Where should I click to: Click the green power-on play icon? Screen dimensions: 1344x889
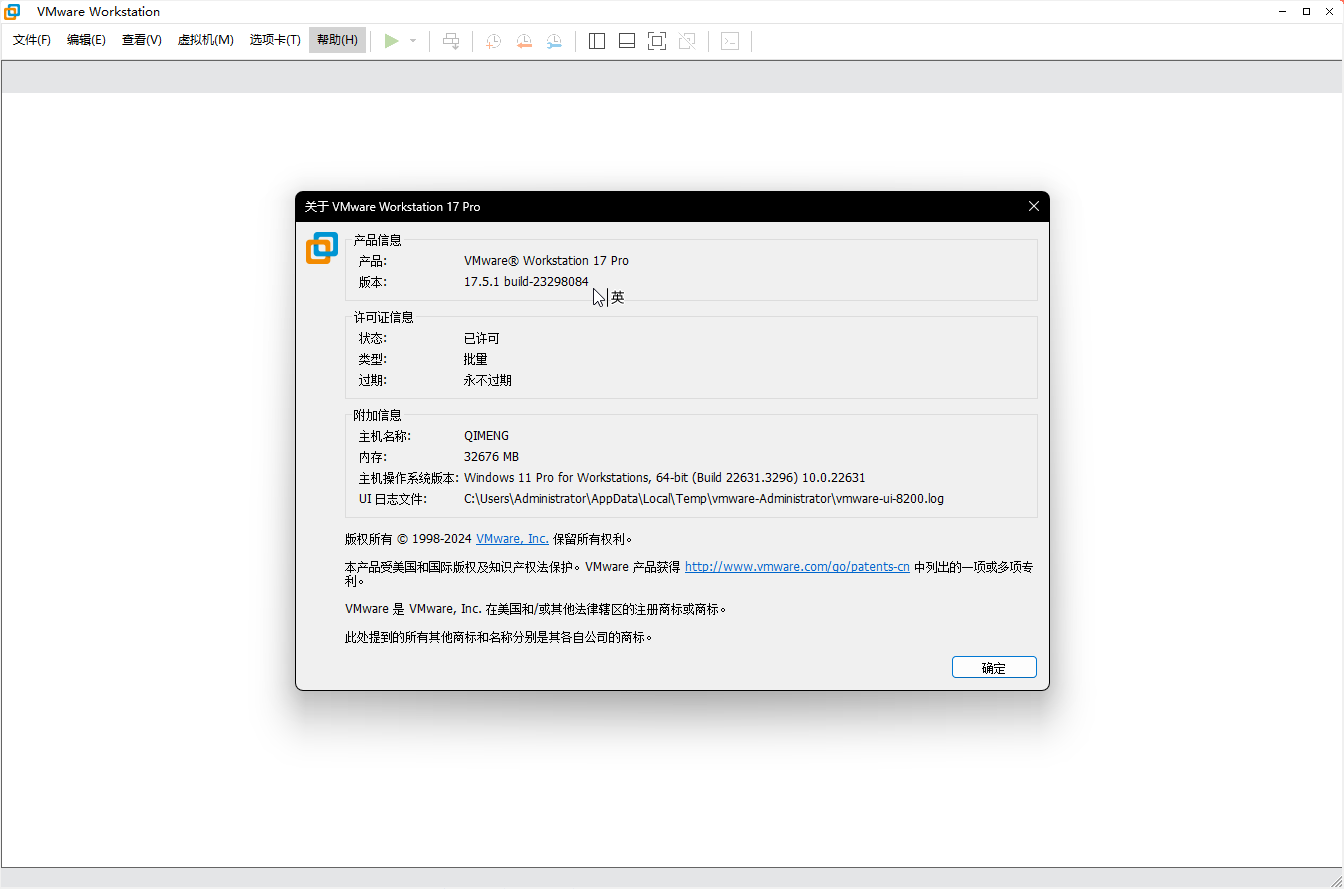(x=391, y=41)
